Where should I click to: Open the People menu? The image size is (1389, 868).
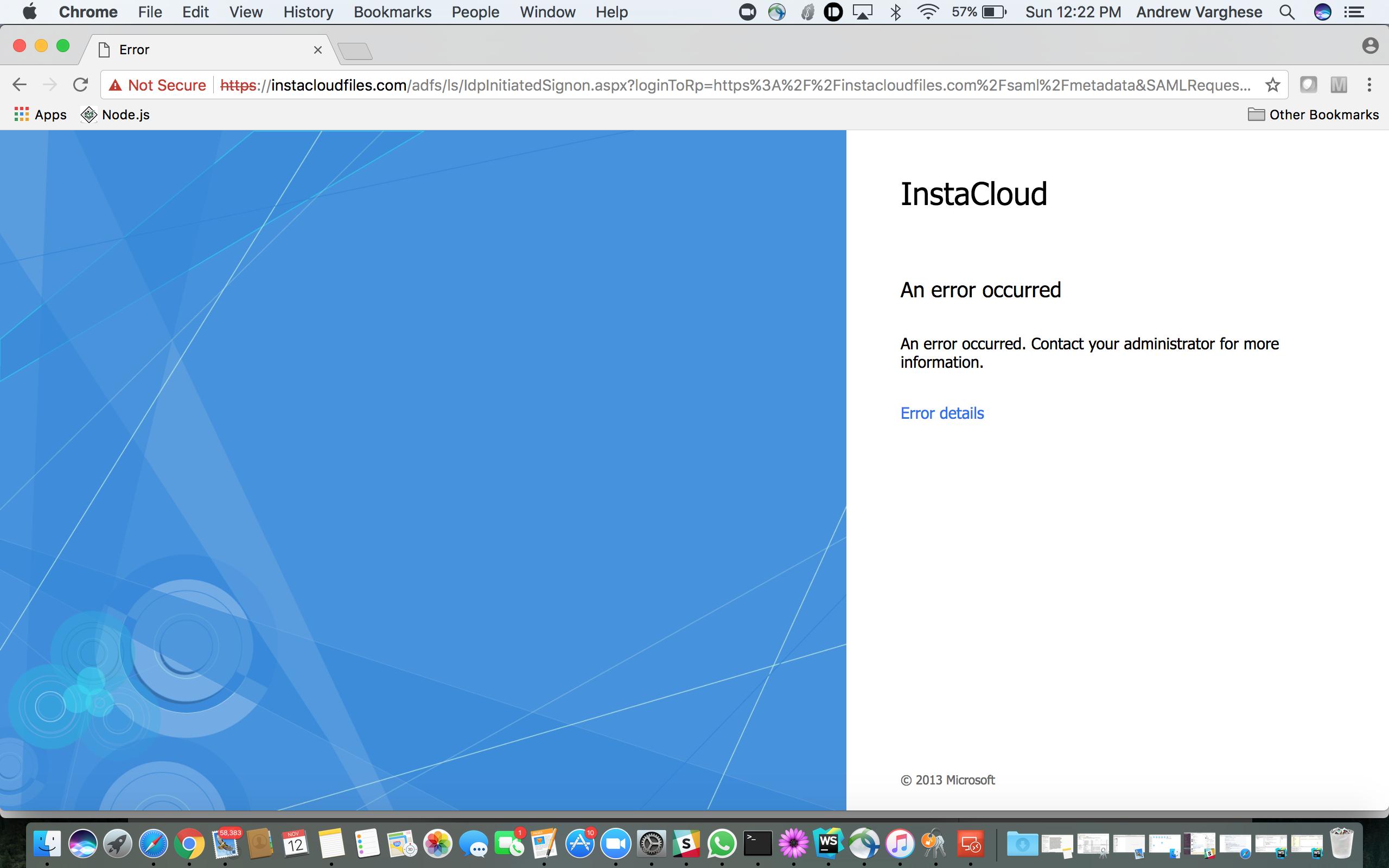(x=475, y=12)
